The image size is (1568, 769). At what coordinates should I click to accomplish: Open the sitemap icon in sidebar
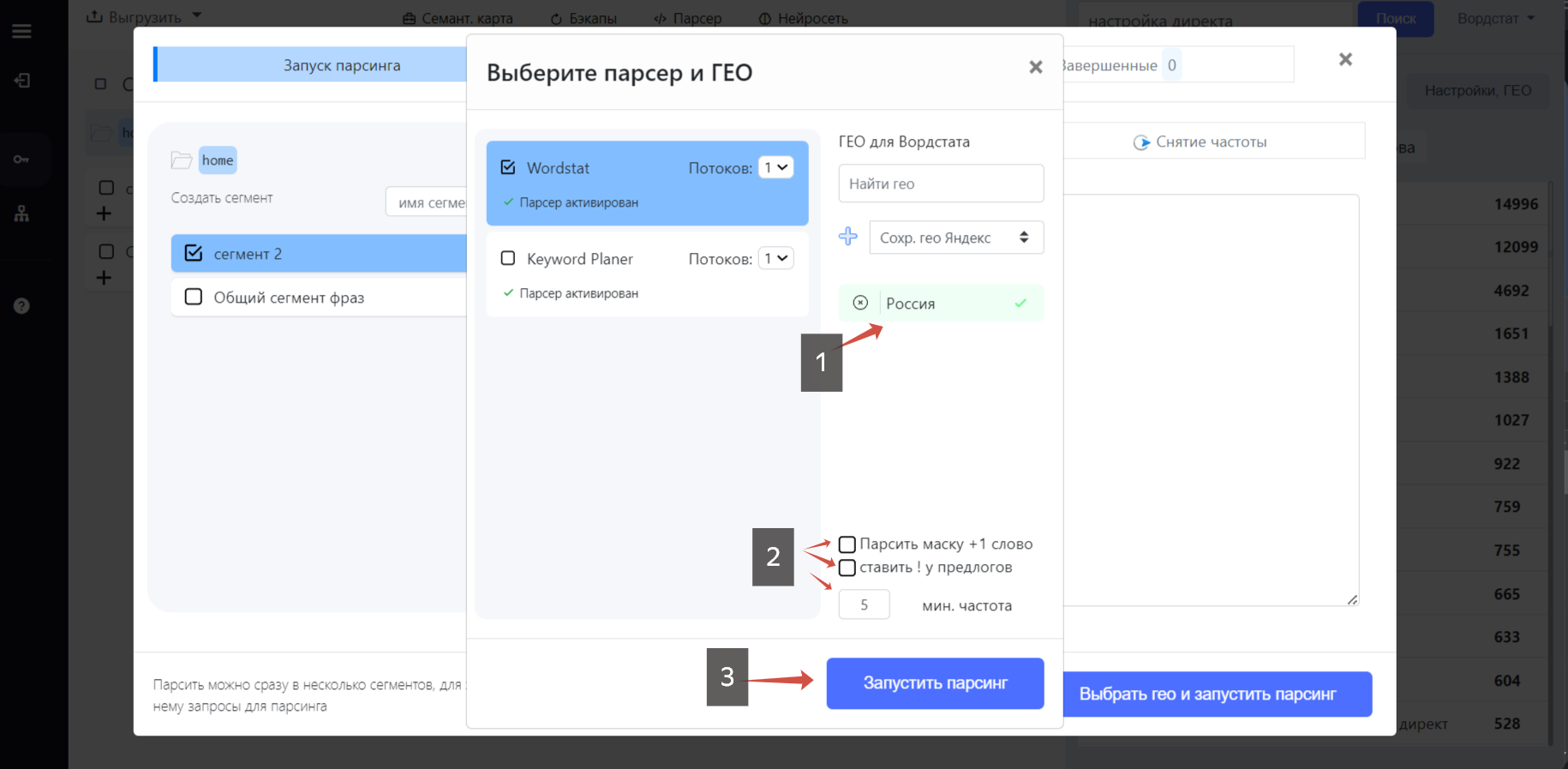point(22,213)
